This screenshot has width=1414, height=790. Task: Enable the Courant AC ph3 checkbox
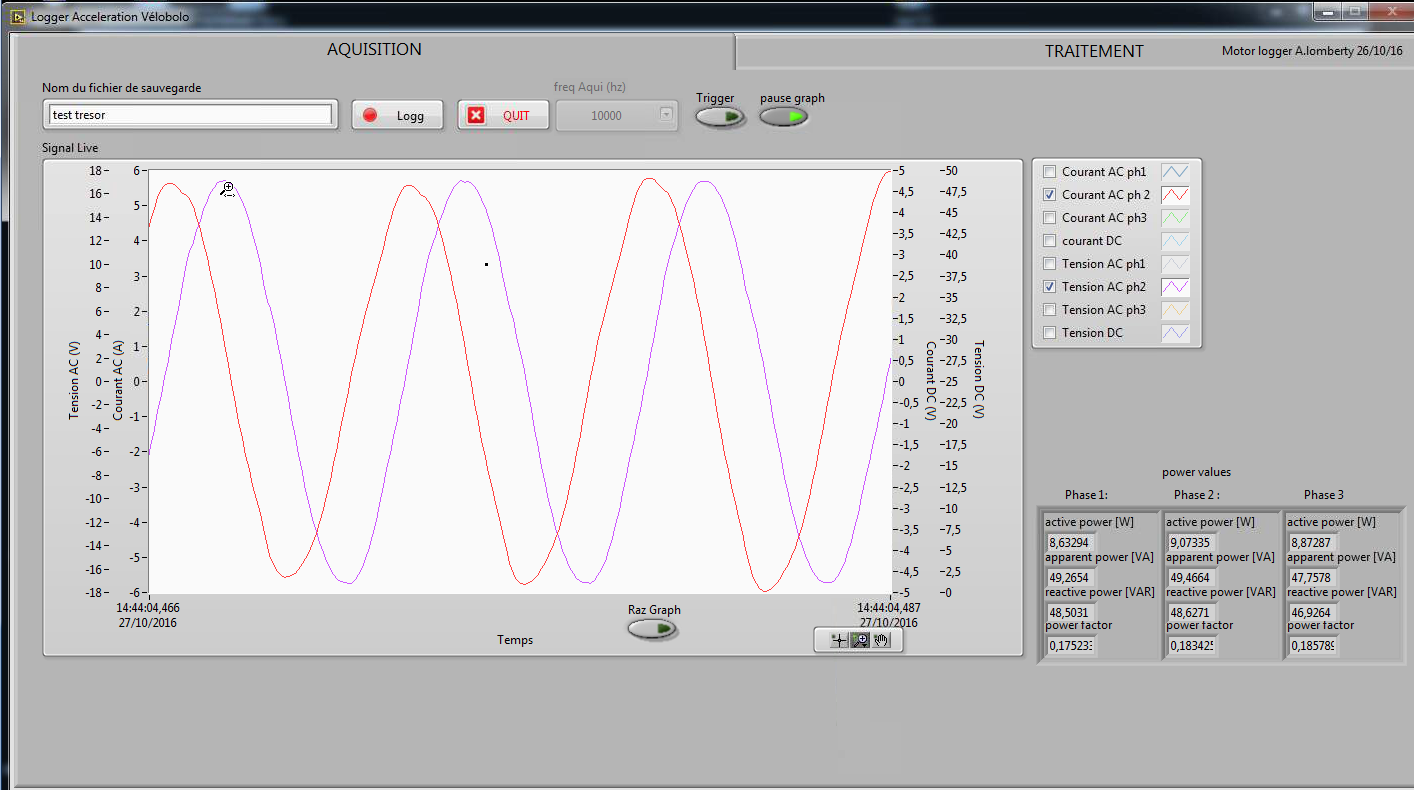coord(1049,218)
